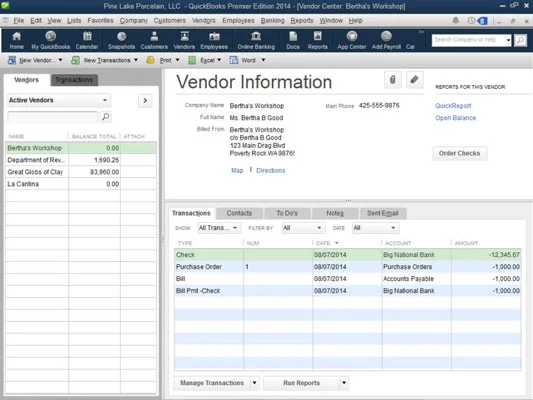Click the Order Checks button
The width and height of the screenshot is (533, 400).
tap(460, 153)
